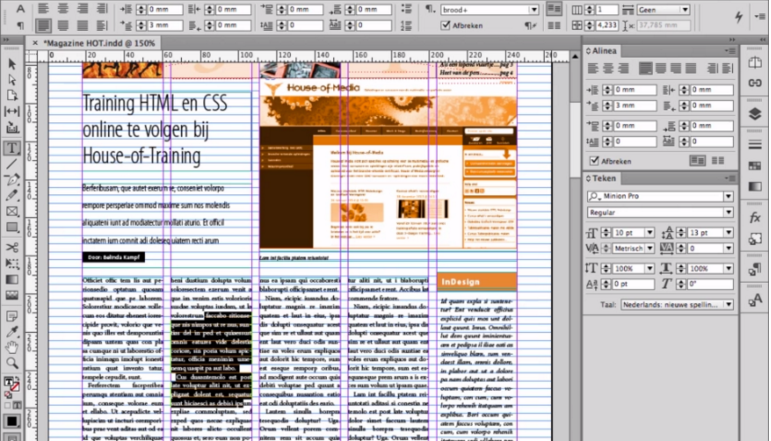The image size is (771, 441).
Task: Open control panel flyout menu at far right
Action: (760, 16)
